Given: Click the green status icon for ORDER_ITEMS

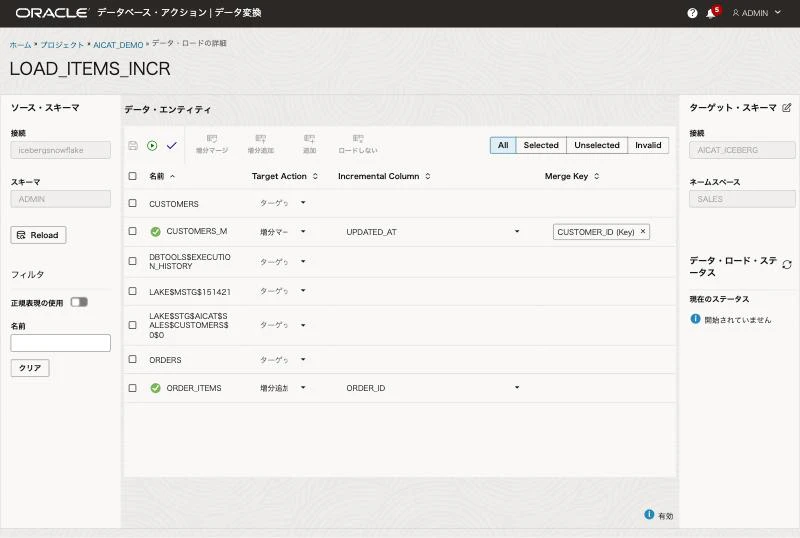Looking at the screenshot, I should pyautogui.click(x=156, y=388).
